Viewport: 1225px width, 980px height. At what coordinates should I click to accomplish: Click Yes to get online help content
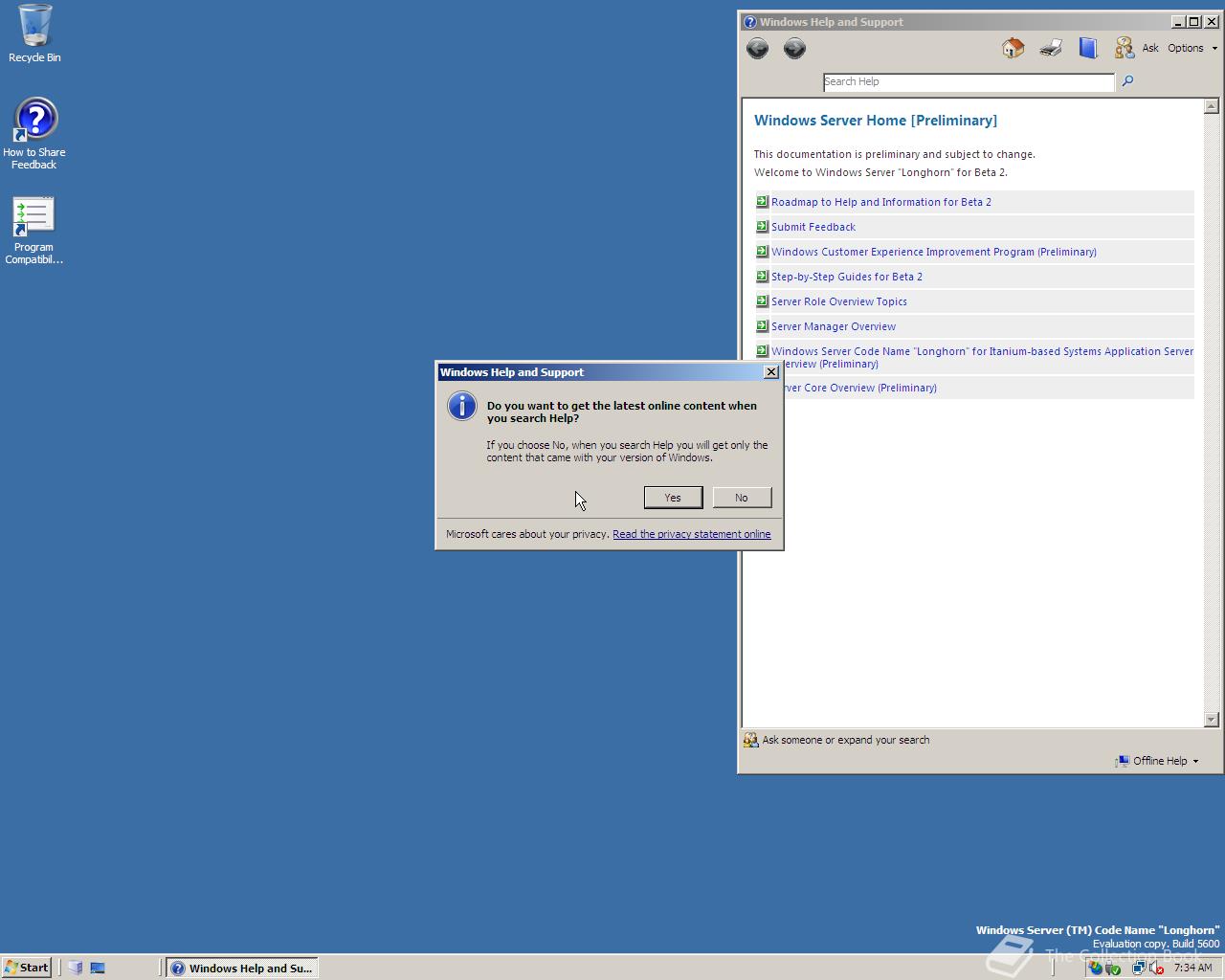coord(673,498)
